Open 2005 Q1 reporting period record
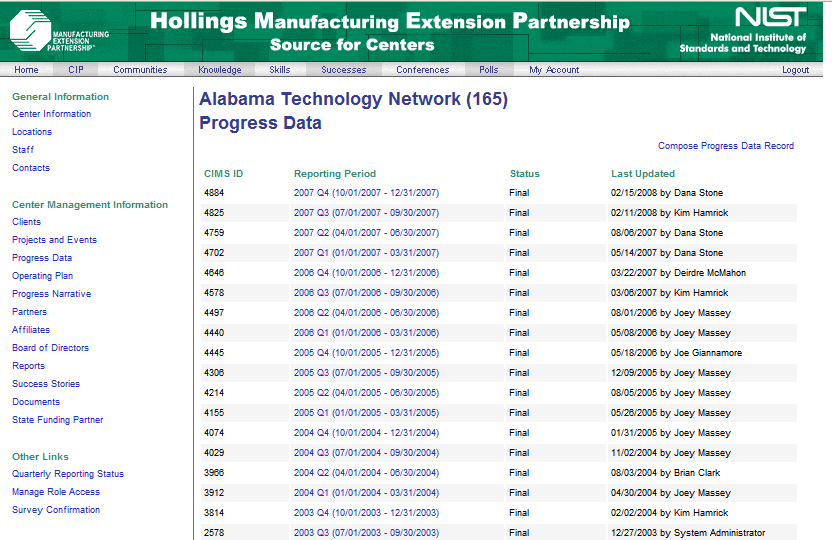Image resolution: width=832 pixels, height=540 pixels. [366, 413]
